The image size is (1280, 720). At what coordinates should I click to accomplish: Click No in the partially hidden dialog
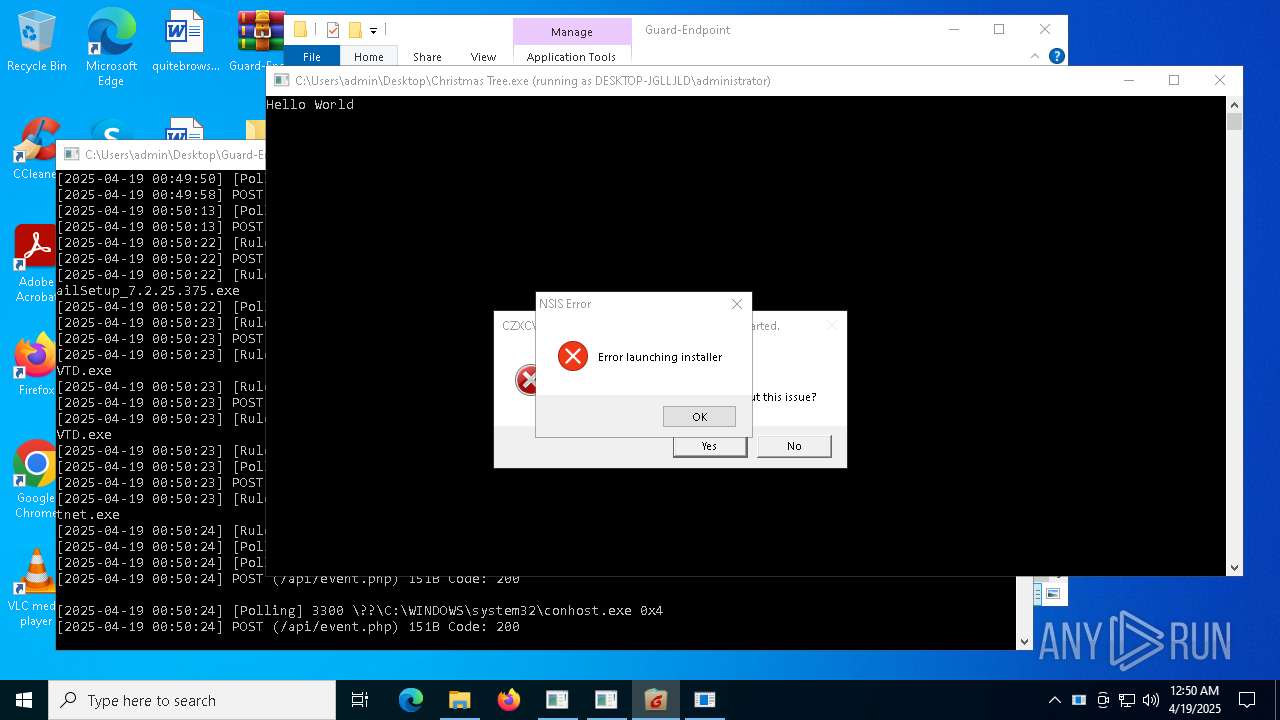coord(794,446)
